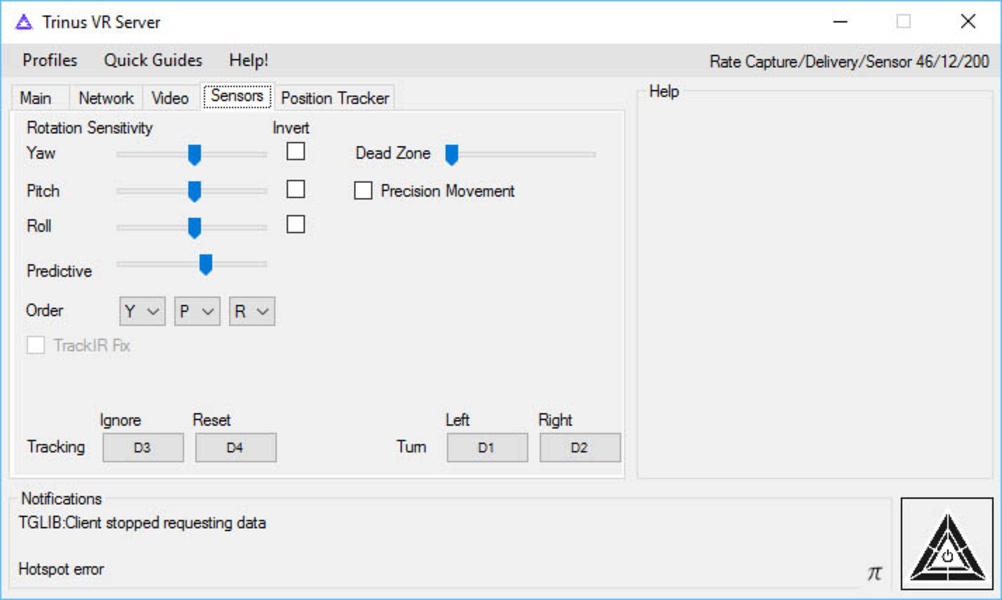
Task: Open the Help! menu
Action: (x=248, y=61)
